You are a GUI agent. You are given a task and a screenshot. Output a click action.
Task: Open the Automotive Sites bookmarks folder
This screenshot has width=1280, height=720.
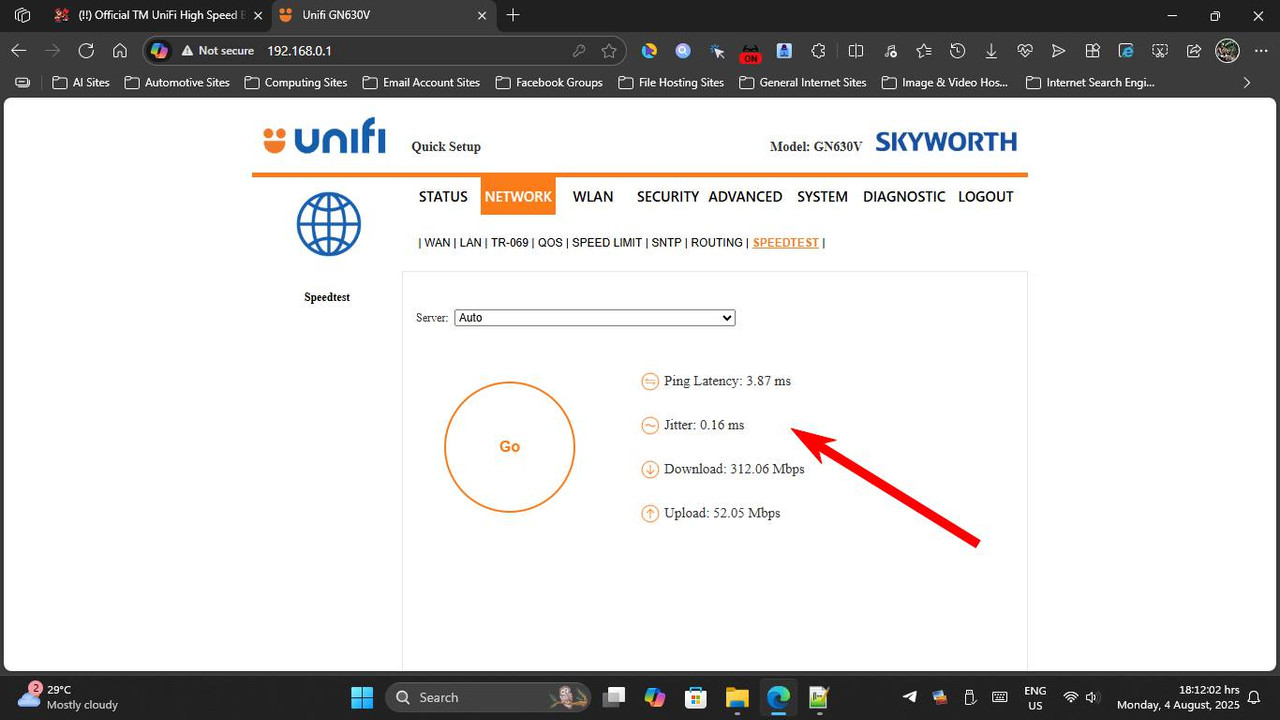pyautogui.click(x=177, y=83)
